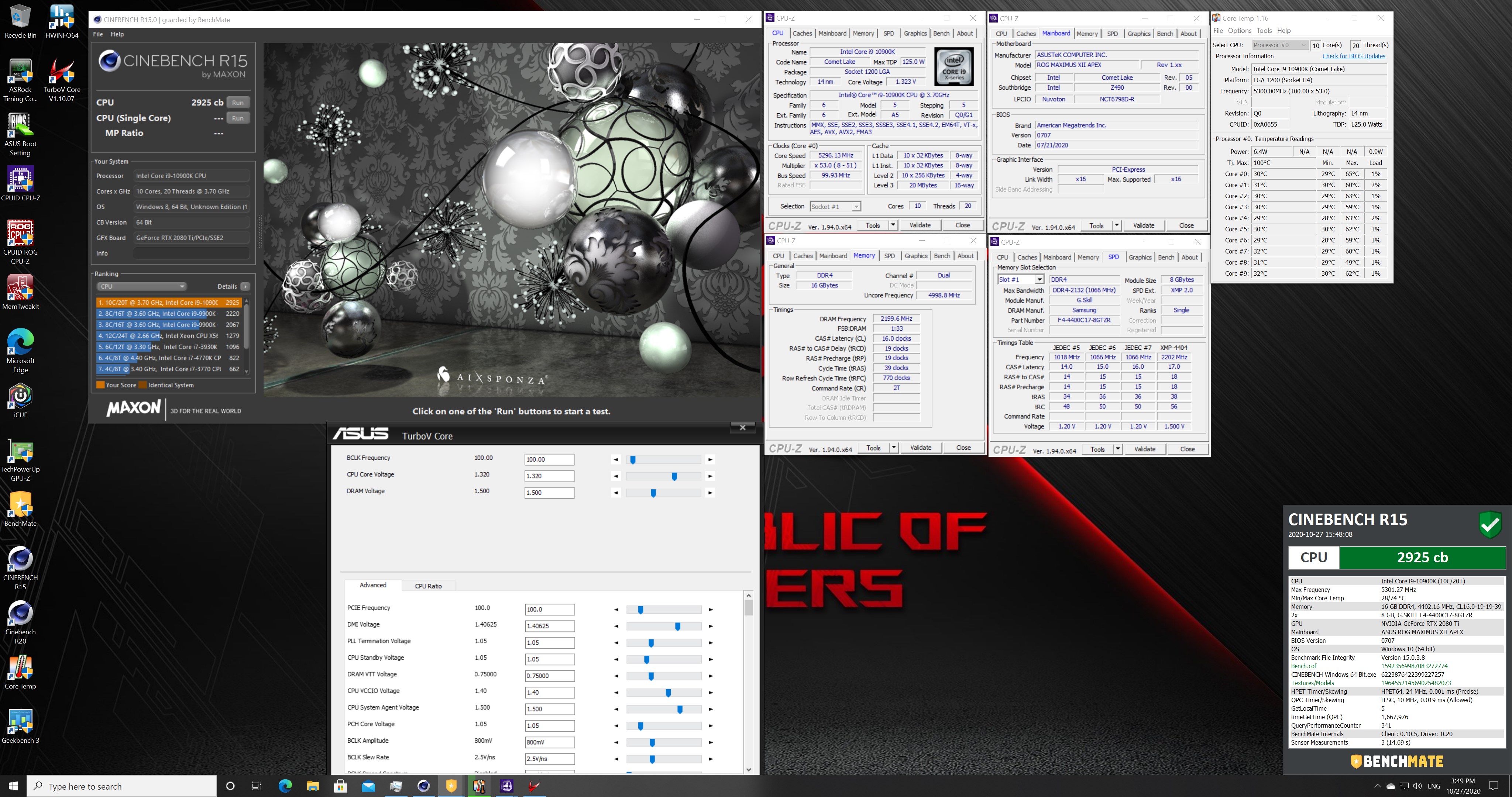Click Validate in CPU-Z CPU tab window
This screenshot has width=1512, height=797.
pyautogui.click(x=920, y=225)
